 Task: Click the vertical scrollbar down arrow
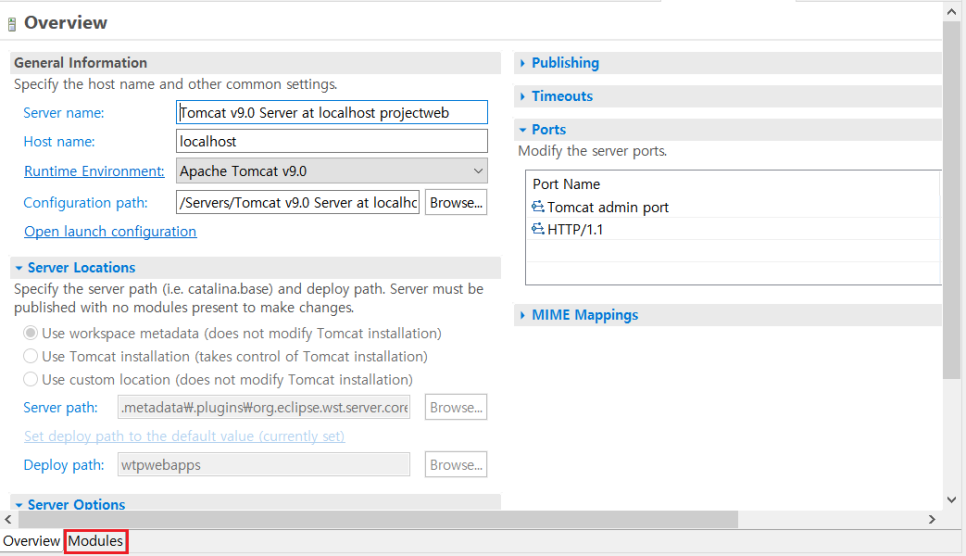pos(951,499)
